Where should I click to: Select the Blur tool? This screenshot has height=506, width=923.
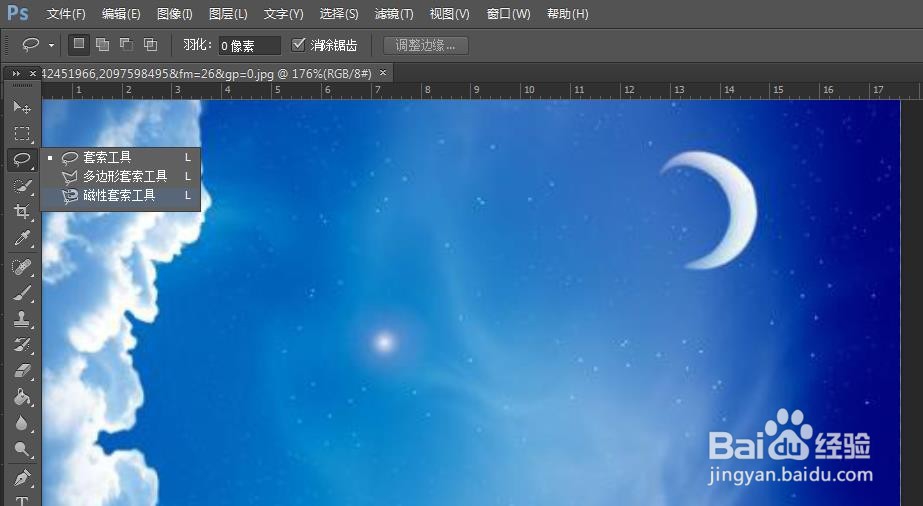[x=22, y=424]
